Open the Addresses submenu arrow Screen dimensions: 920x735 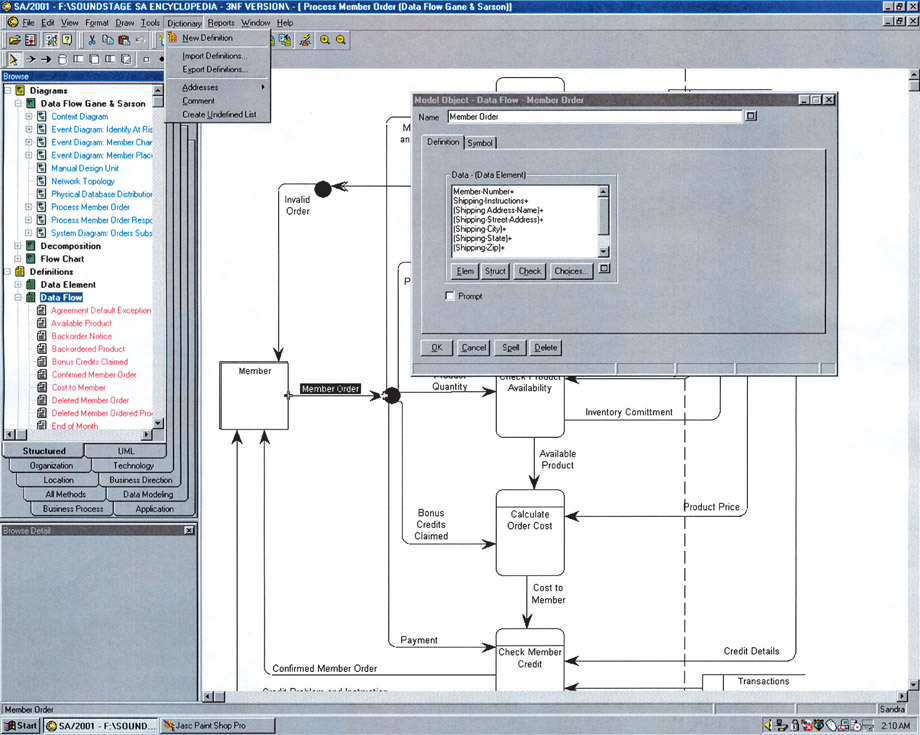pos(263,87)
